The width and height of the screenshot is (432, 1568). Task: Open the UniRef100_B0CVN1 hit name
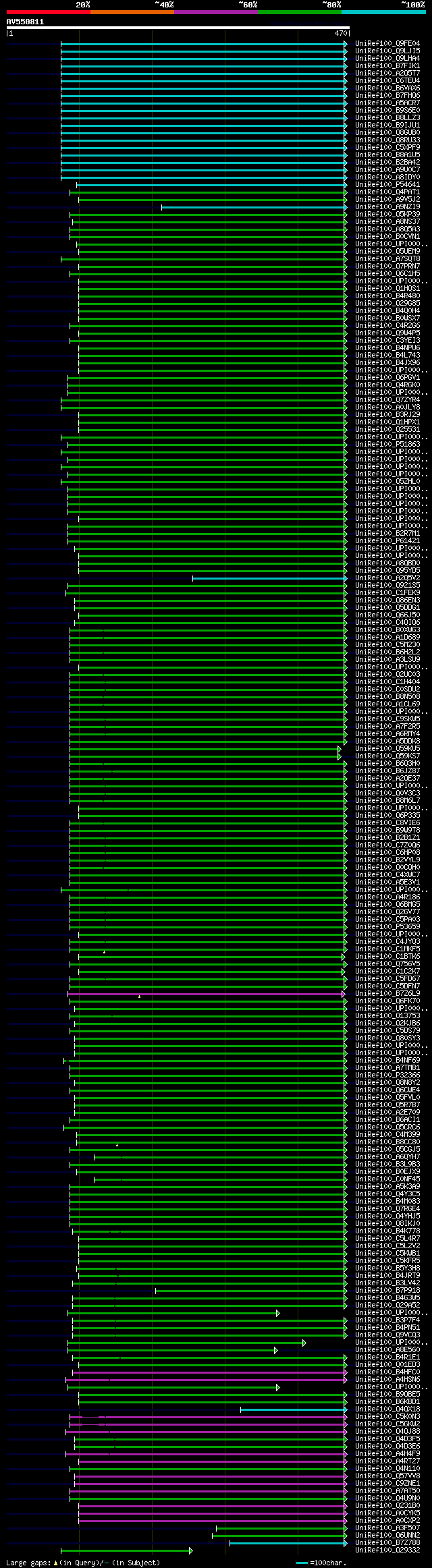[387, 237]
